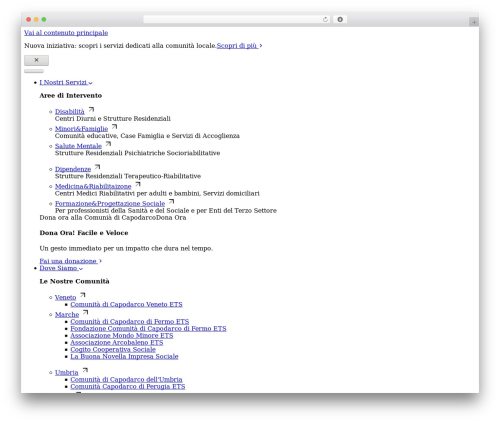Open the Salute Mentale link

coord(78,146)
